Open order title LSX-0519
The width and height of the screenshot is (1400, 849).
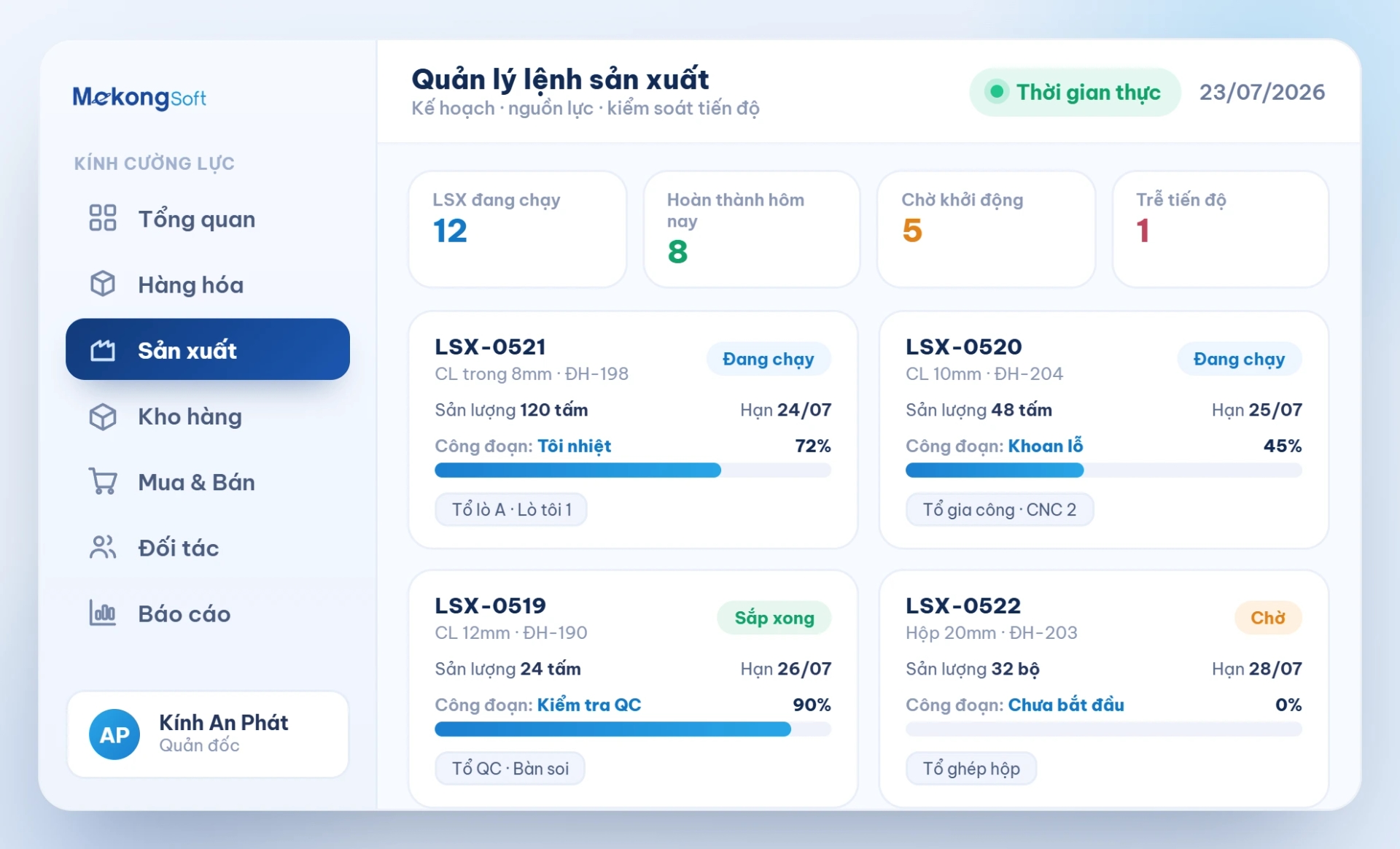coord(491,605)
